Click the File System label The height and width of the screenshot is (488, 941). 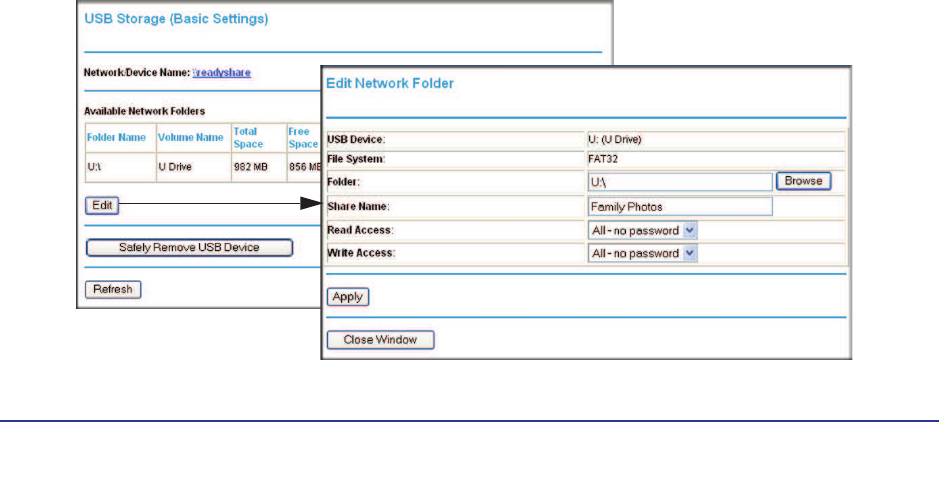(x=356, y=159)
